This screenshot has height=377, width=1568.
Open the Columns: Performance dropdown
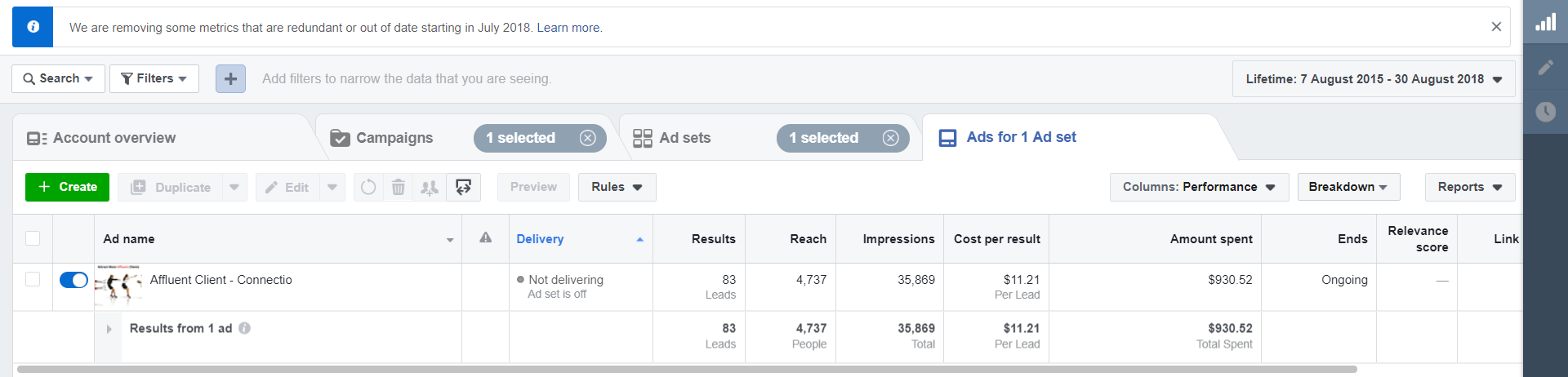point(1198,187)
